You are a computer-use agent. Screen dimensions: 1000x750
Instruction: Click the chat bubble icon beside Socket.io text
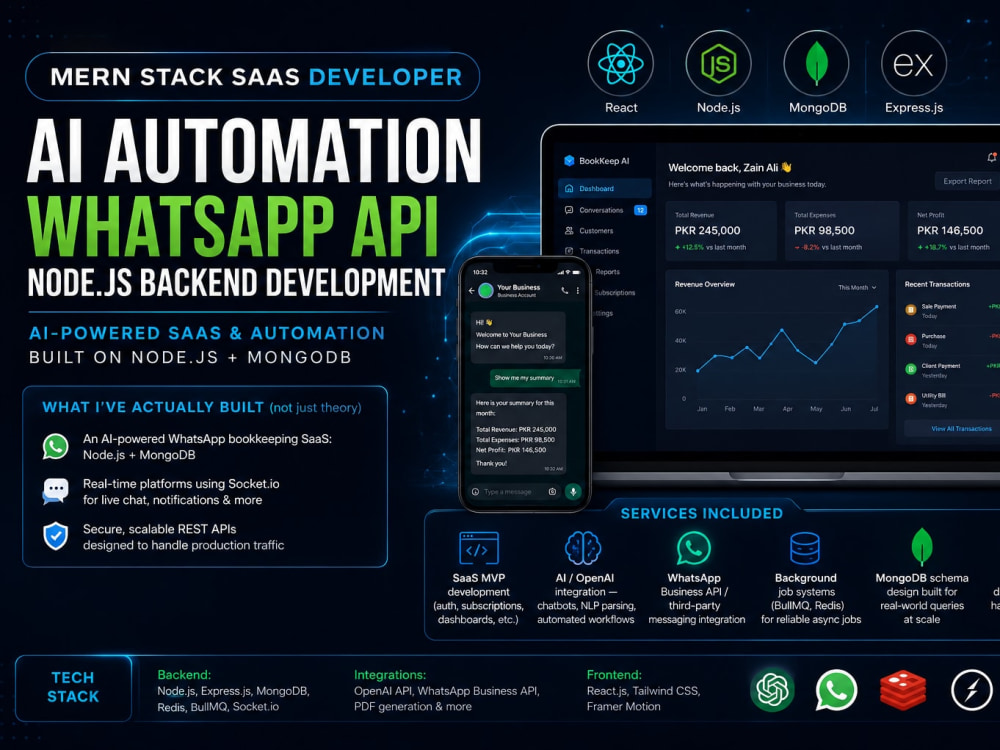(55, 491)
